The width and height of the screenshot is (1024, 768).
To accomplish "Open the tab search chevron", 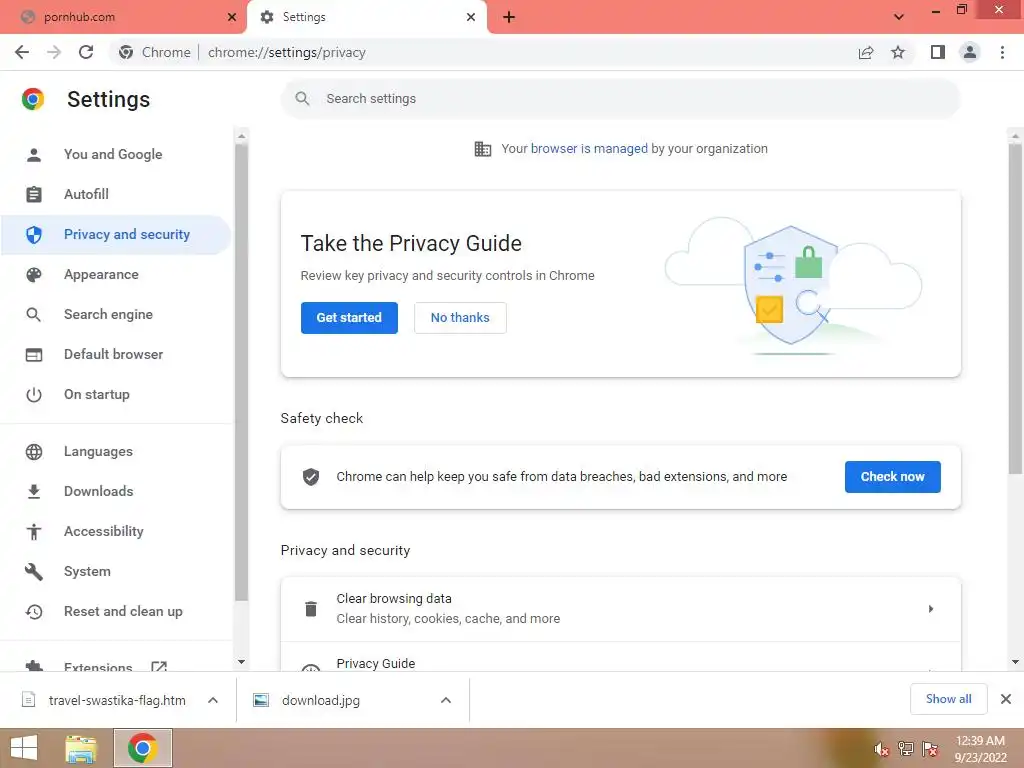I will [899, 17].
